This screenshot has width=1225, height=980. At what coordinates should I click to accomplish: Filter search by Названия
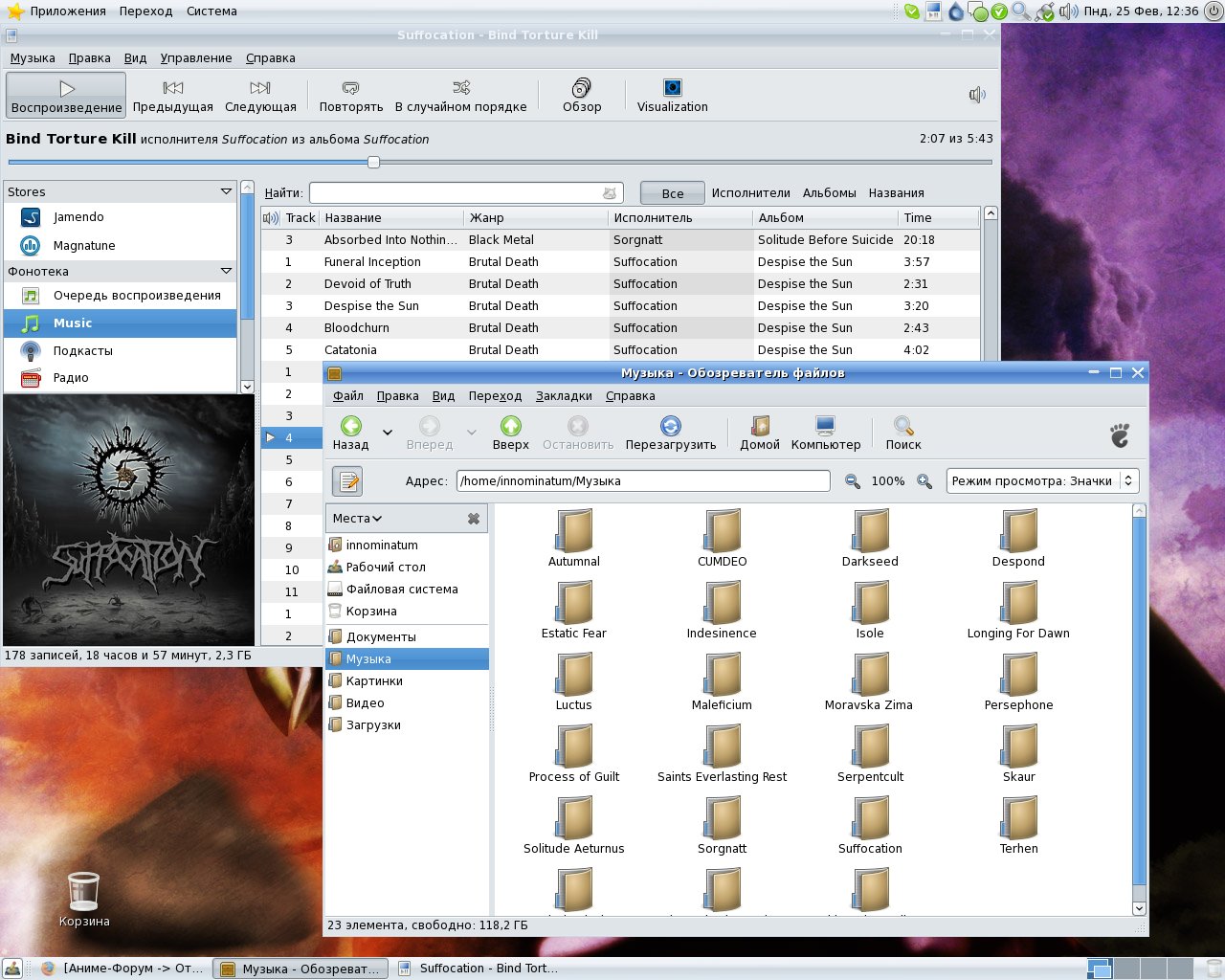897,193
